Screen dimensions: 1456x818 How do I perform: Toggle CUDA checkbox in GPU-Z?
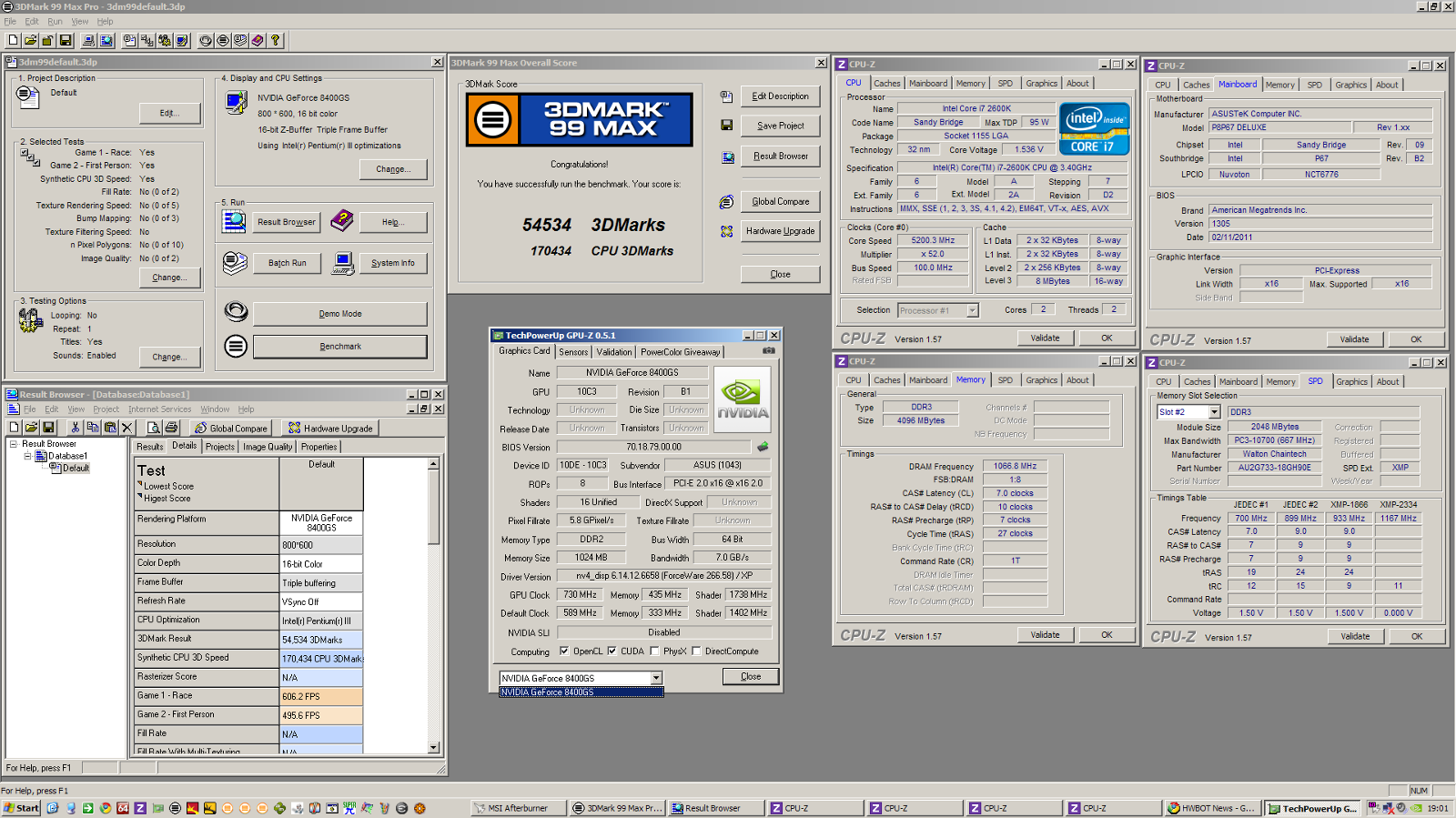pos(612,651)
